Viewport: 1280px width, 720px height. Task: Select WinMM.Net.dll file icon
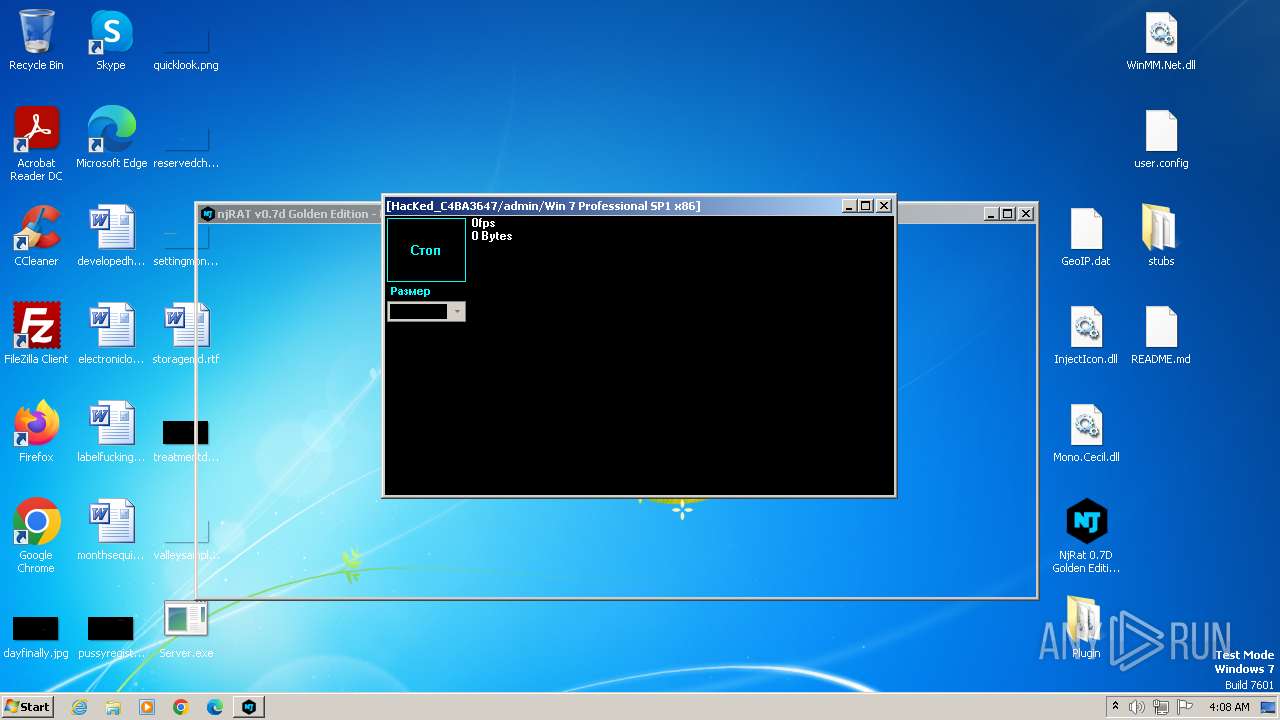click(x=1161, y=41)
